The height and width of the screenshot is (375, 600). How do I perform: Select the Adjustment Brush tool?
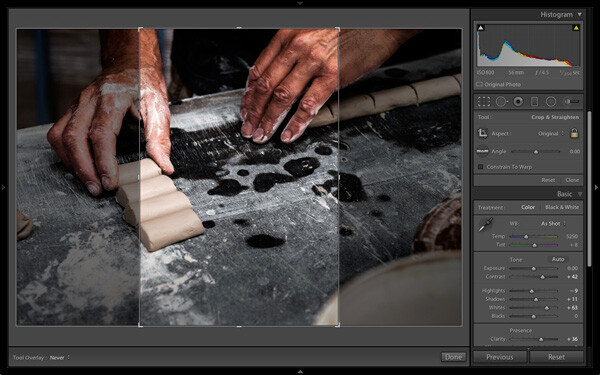(571, 101)
